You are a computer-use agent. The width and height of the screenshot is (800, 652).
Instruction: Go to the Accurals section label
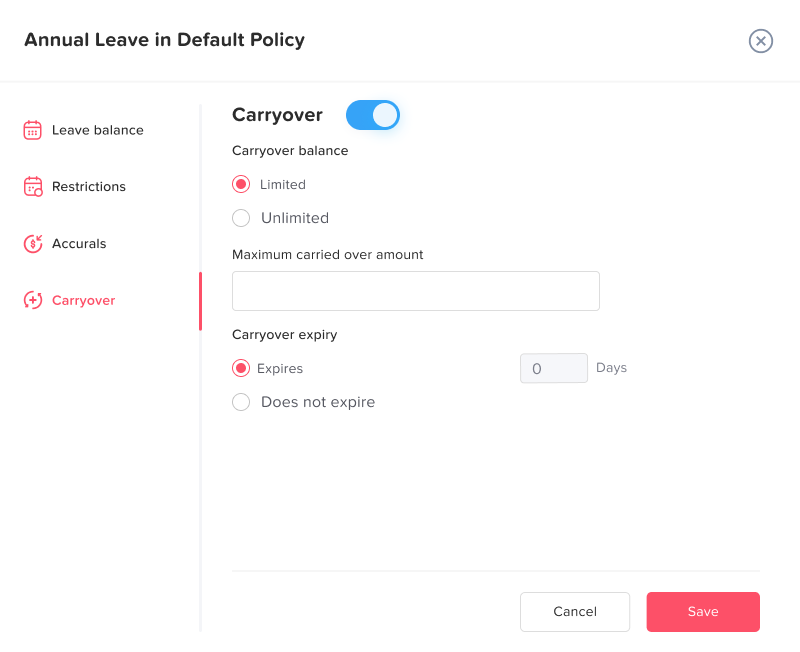pyautogui.click(x=79, y=243)
